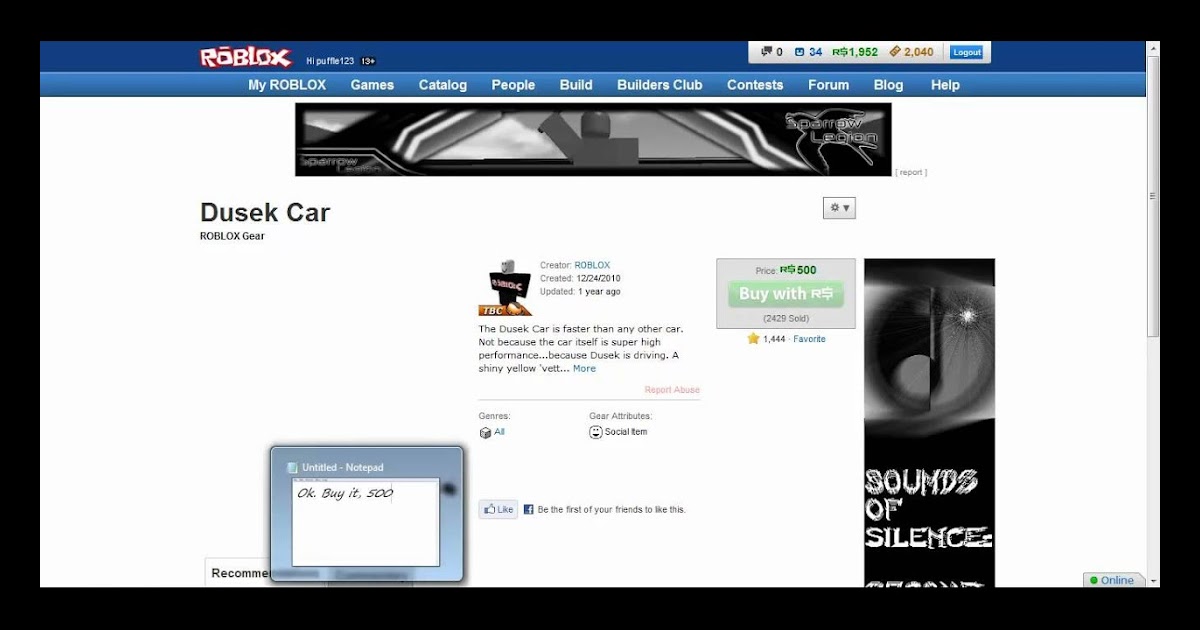Open the Blog page
Viewport: 1200px width, 630px height.
click(x=888, y=85)
